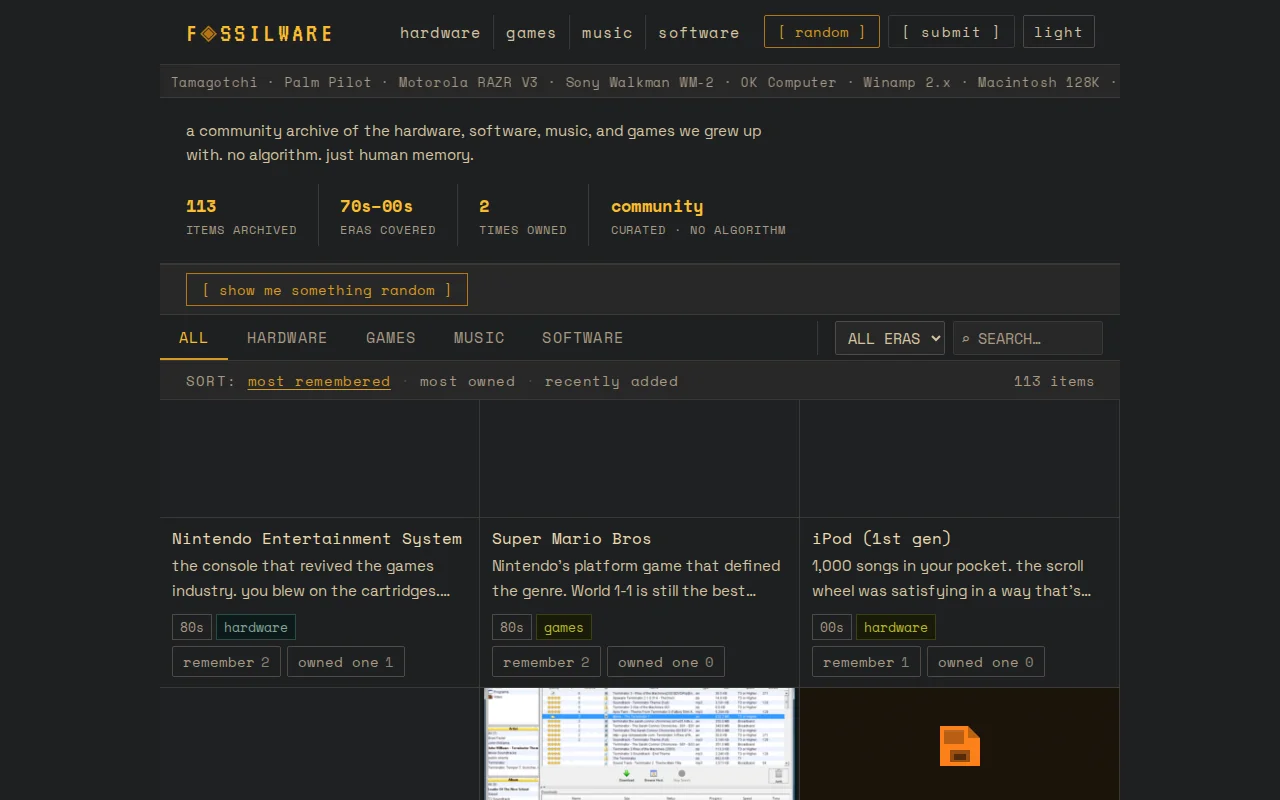Sort by most owned
The width and height of the screenshot is (1280, 800).
tap(467, 381)
